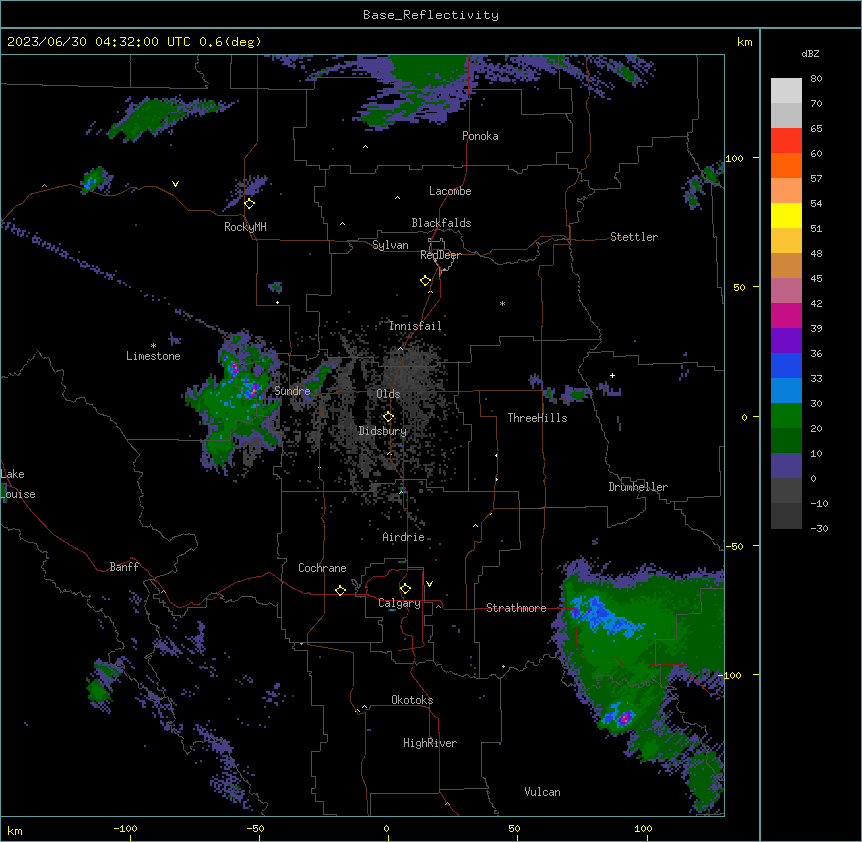Select the Strathmore label
The width and height of the screenshot is (862, 842).
(x=516, y=608)
